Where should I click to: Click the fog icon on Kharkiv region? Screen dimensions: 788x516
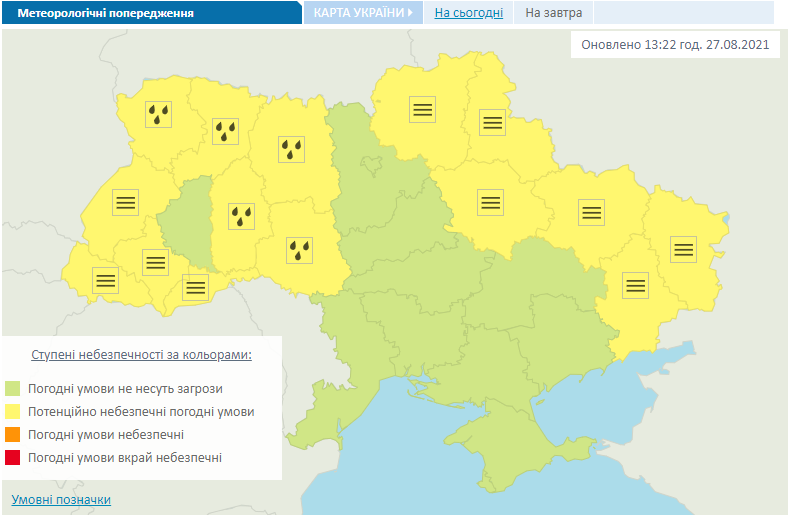click(x=591, y=211)
